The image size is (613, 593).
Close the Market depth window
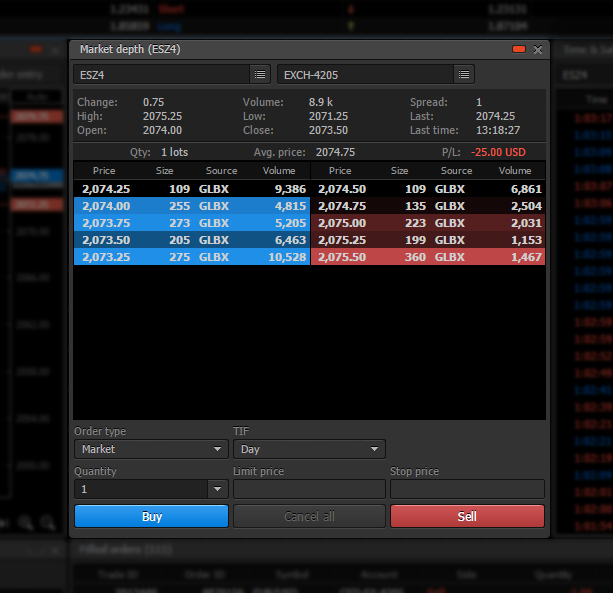click(x=538, y=49)
